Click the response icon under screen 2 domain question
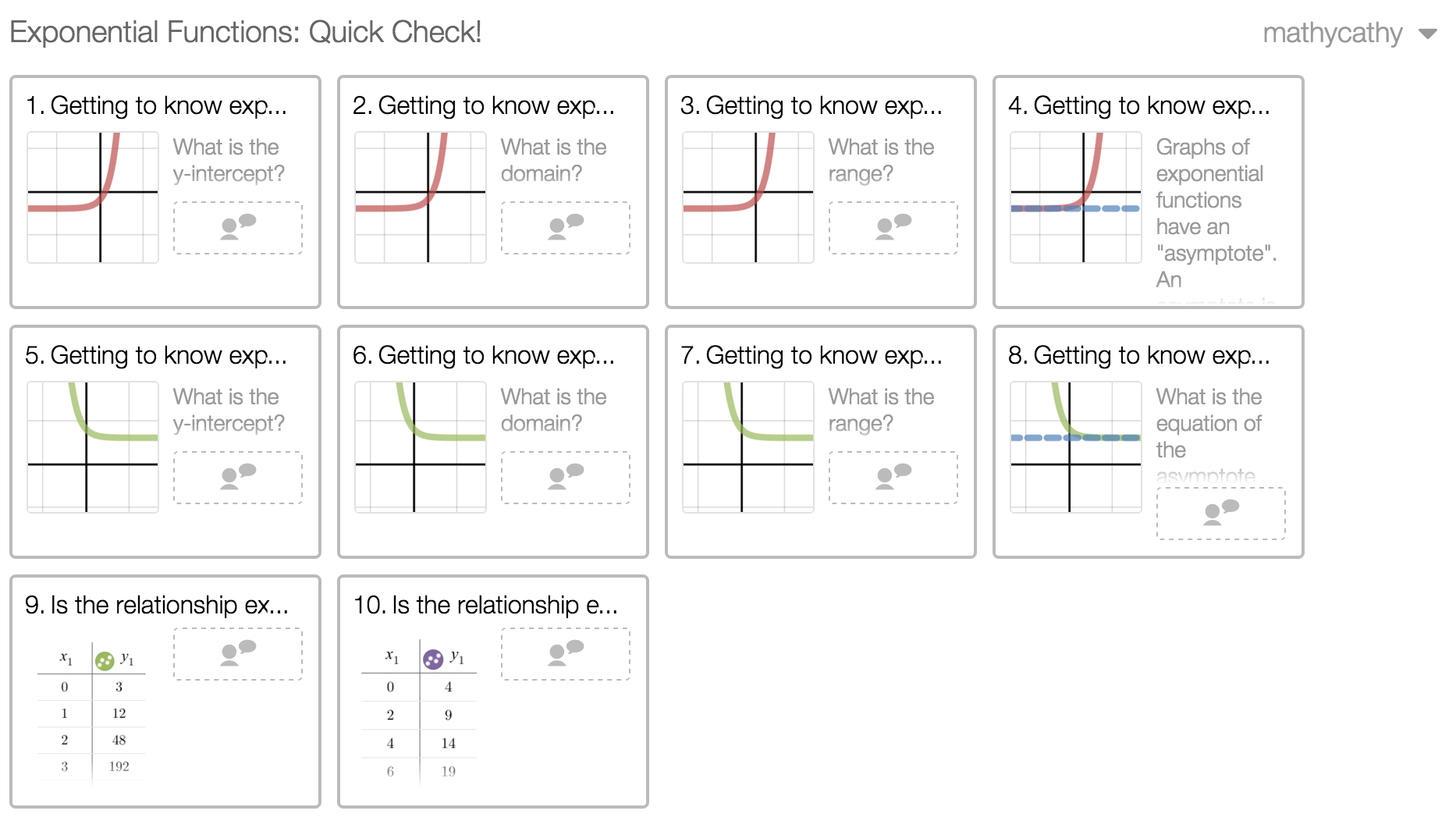Image resolution: width=1456 pixels, height=832 pixels. [x=566, y=227]
